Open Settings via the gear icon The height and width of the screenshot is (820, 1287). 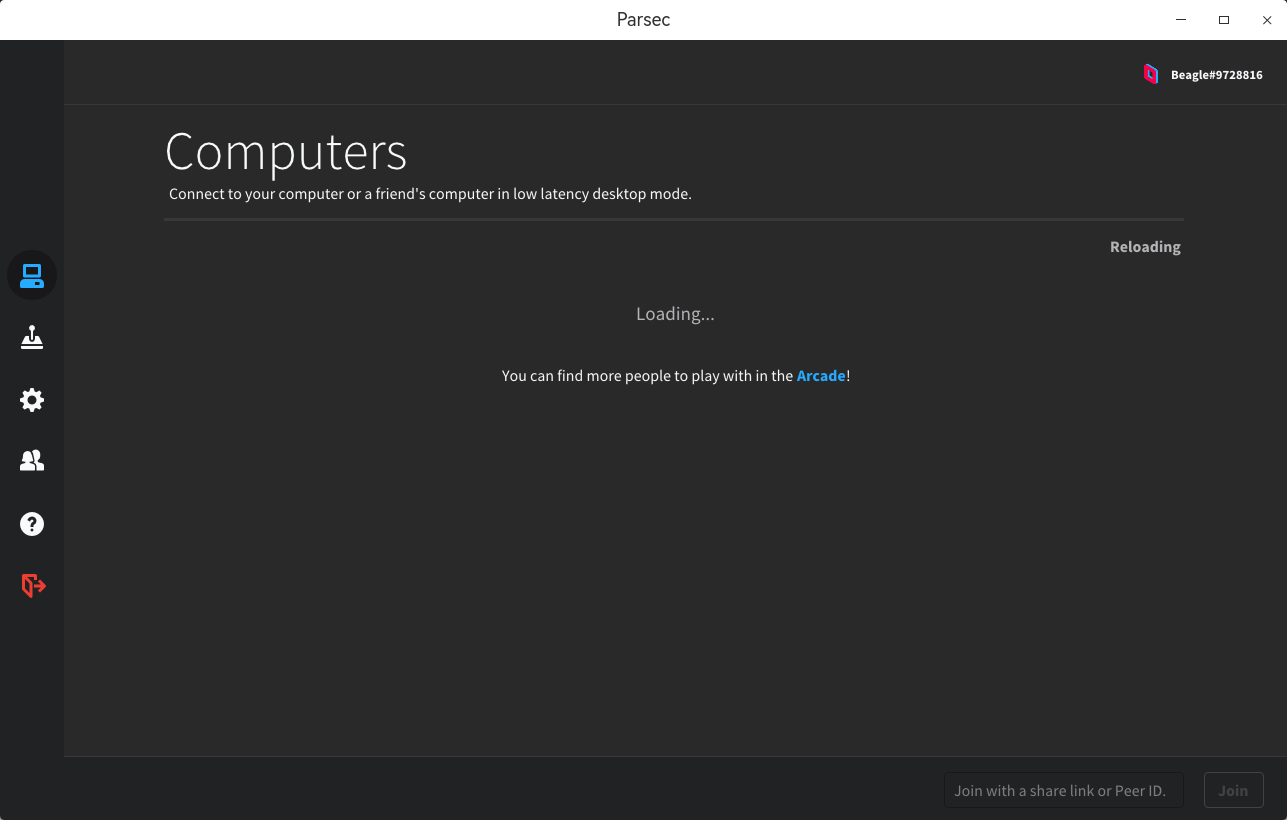[x=32, y=400]
